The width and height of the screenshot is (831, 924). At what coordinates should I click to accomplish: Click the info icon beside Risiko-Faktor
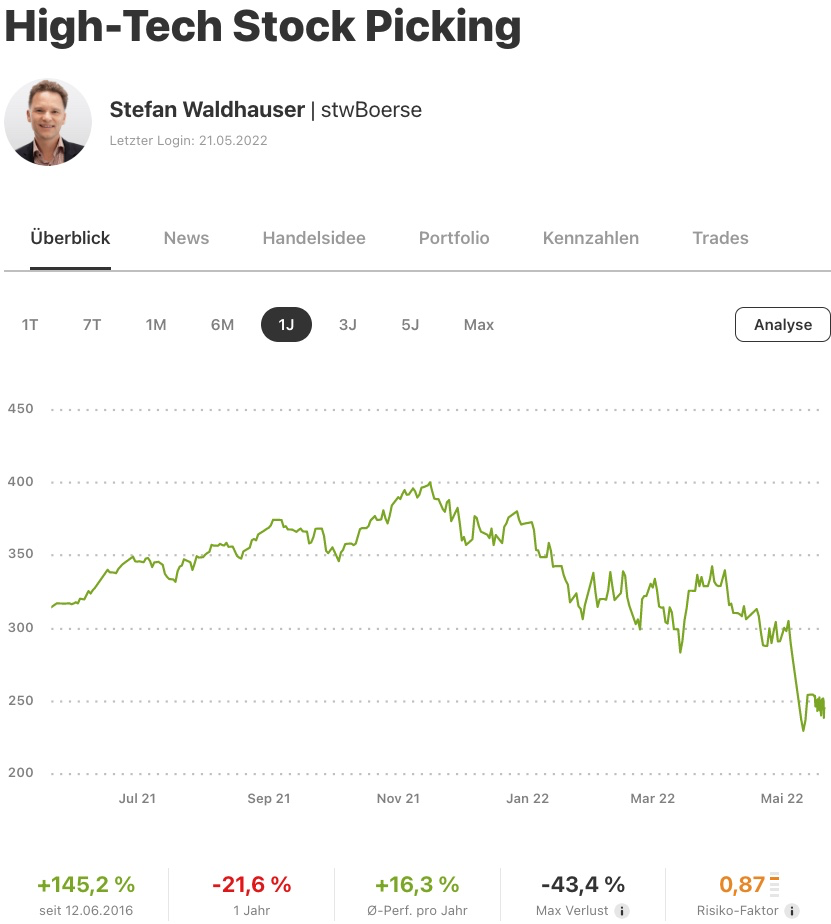tap(792, 911)
